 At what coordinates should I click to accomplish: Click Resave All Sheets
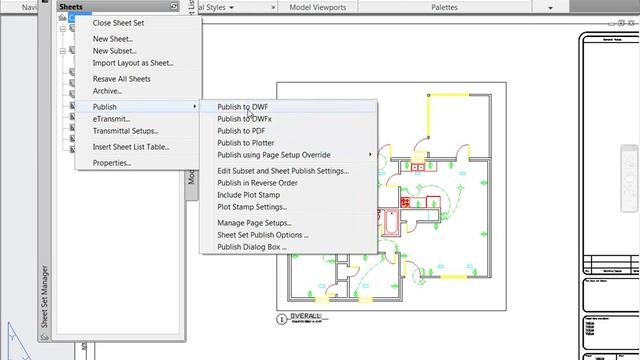coord(122,79)
